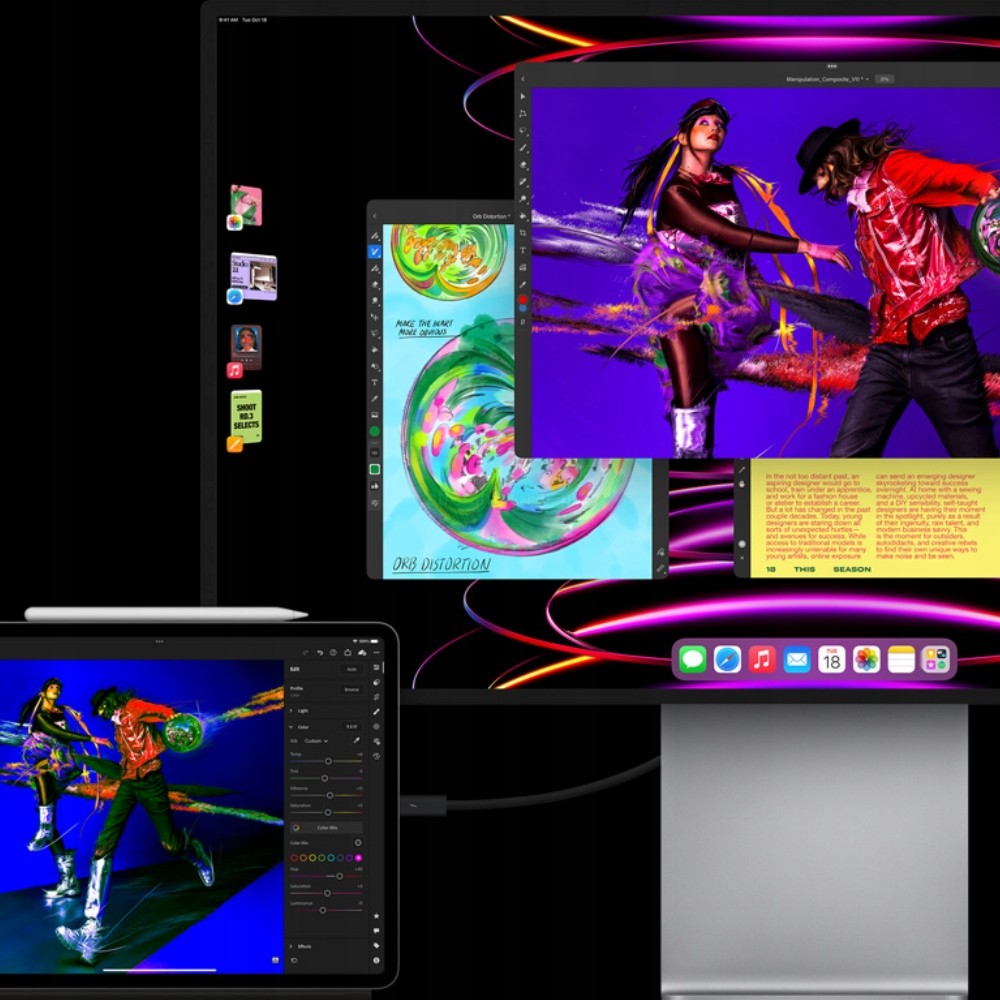Select the Eraser tool in Photoshop
Image resolution: width=1000 pixels, height=1000 pixels.
click(523, 164)
